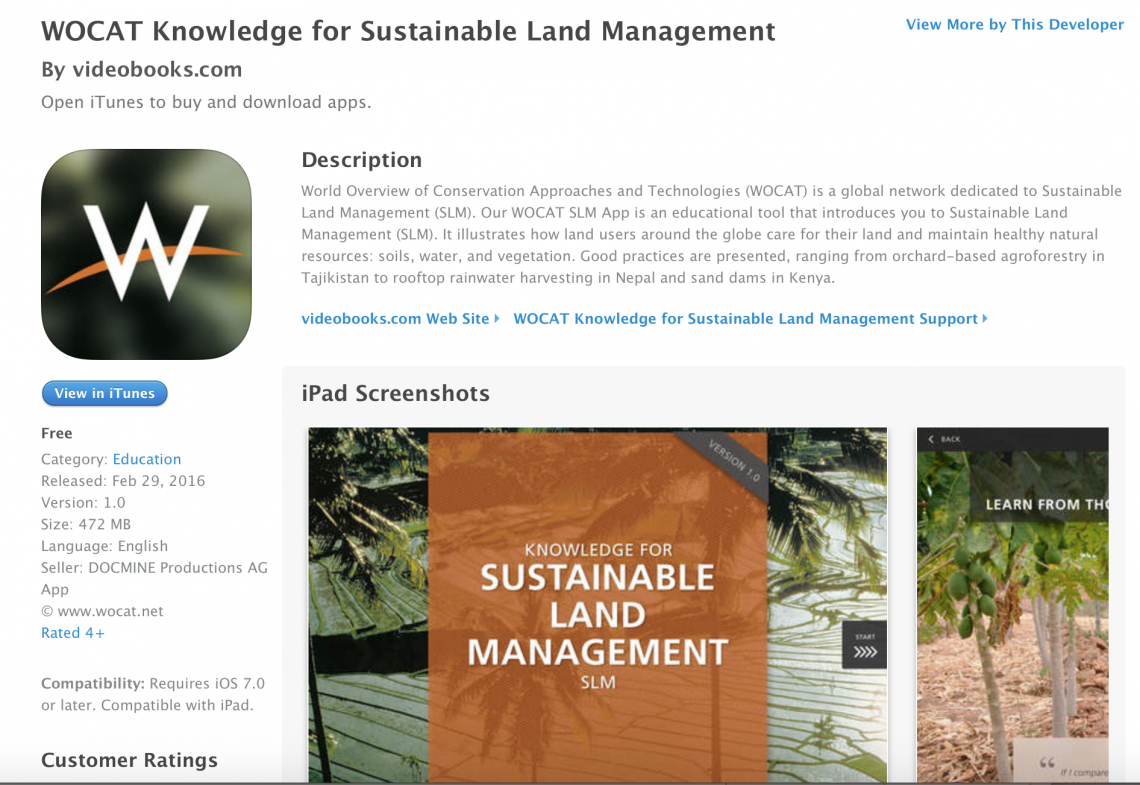
Task: Click the app title heading
Action: [x=409, y=31]
